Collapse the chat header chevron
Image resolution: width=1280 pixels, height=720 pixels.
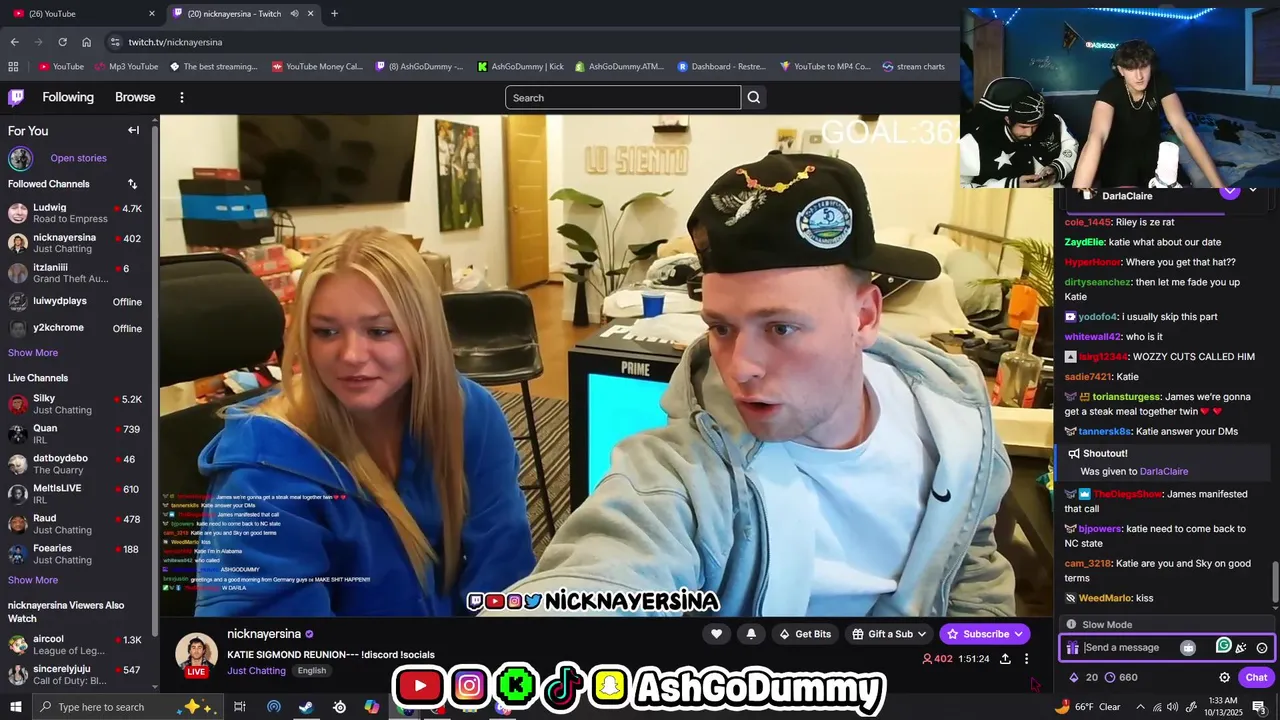pos(1253,190)
